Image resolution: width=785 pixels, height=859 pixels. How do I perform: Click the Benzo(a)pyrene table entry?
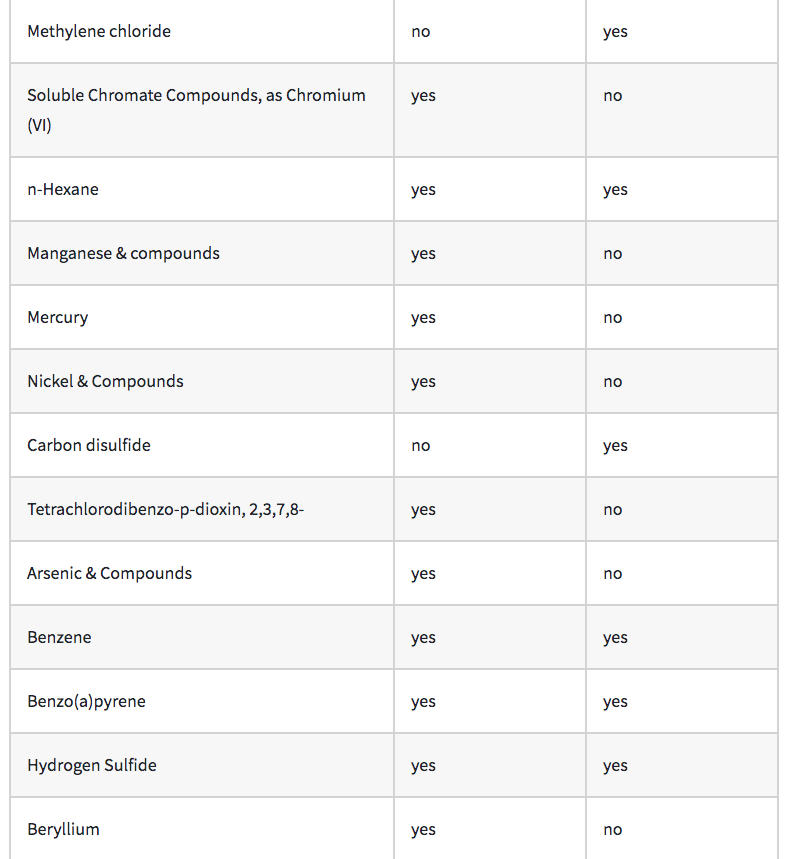point(86,701)
